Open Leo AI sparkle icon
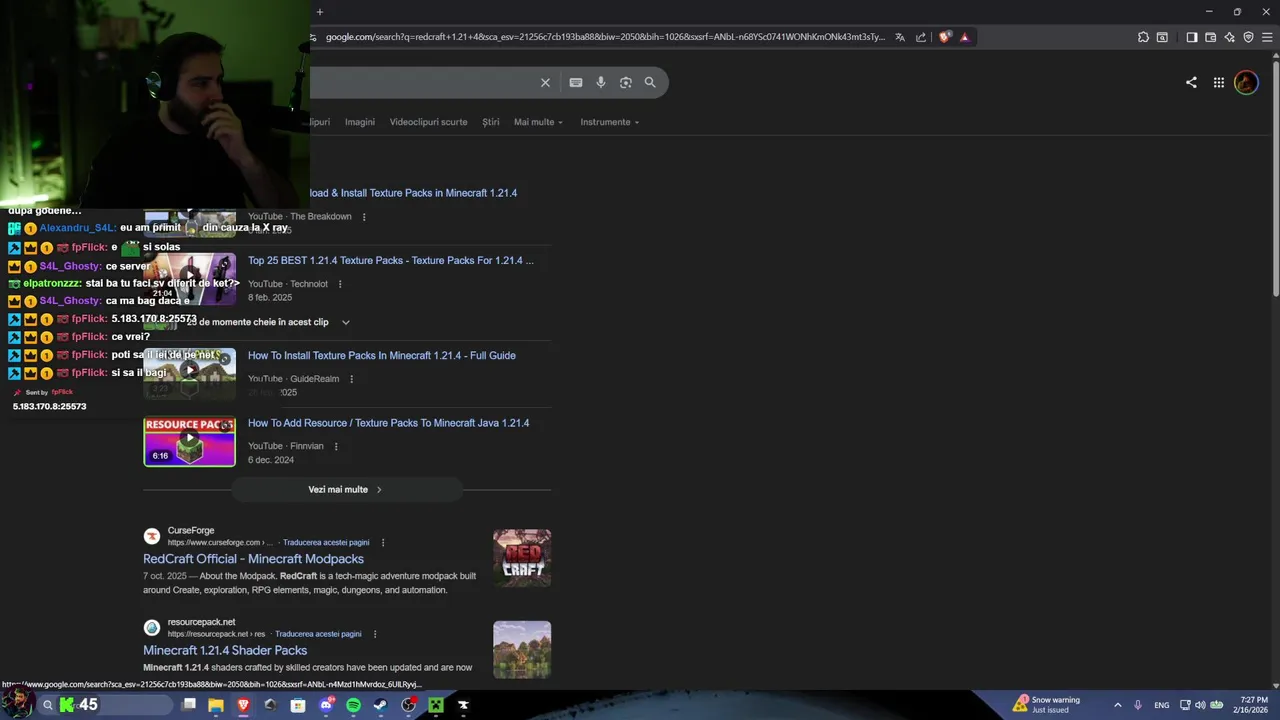 1229,37
